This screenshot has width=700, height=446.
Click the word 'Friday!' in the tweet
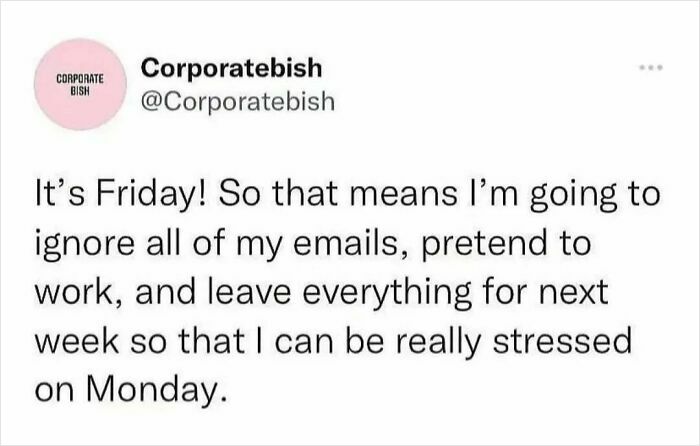pyautogui.click(x=150, y=196)
